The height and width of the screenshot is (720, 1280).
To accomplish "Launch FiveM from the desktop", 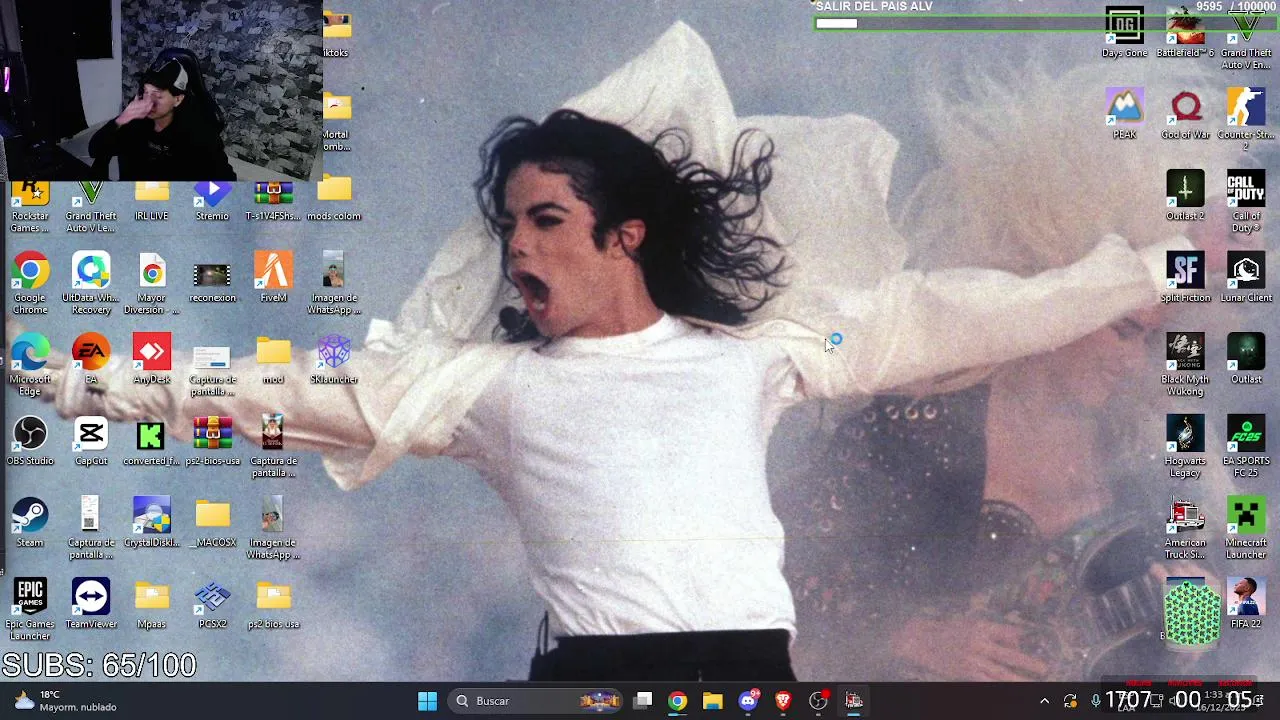I will [x=273, y=278].
